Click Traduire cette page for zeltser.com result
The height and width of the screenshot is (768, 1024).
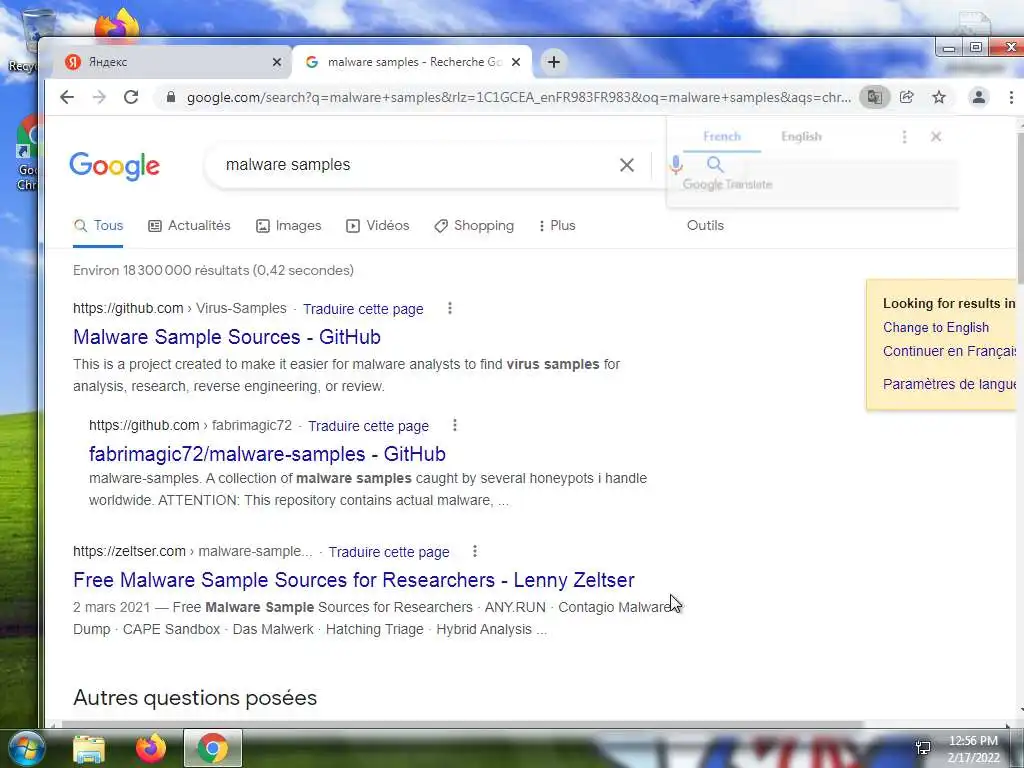[389, 552]
